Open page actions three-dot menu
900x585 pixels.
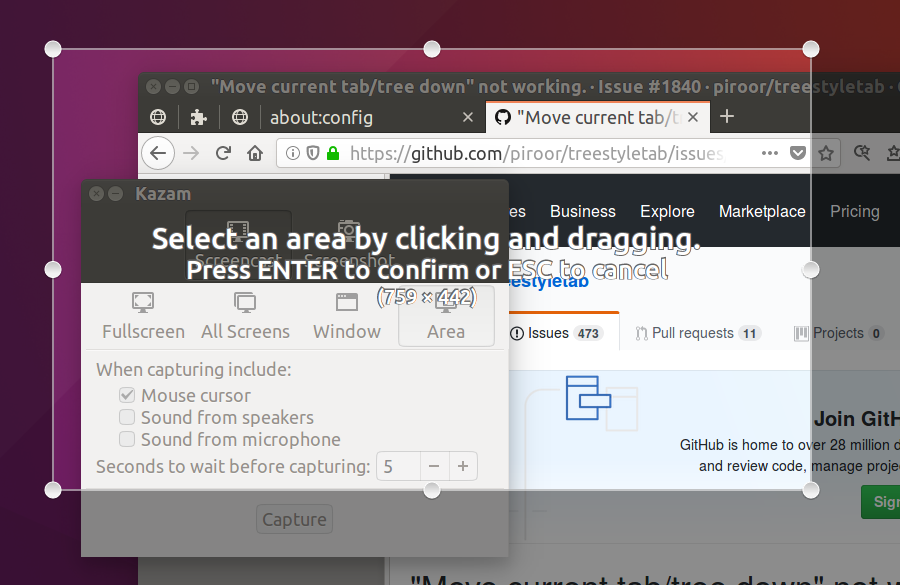[x=770, y=153]
